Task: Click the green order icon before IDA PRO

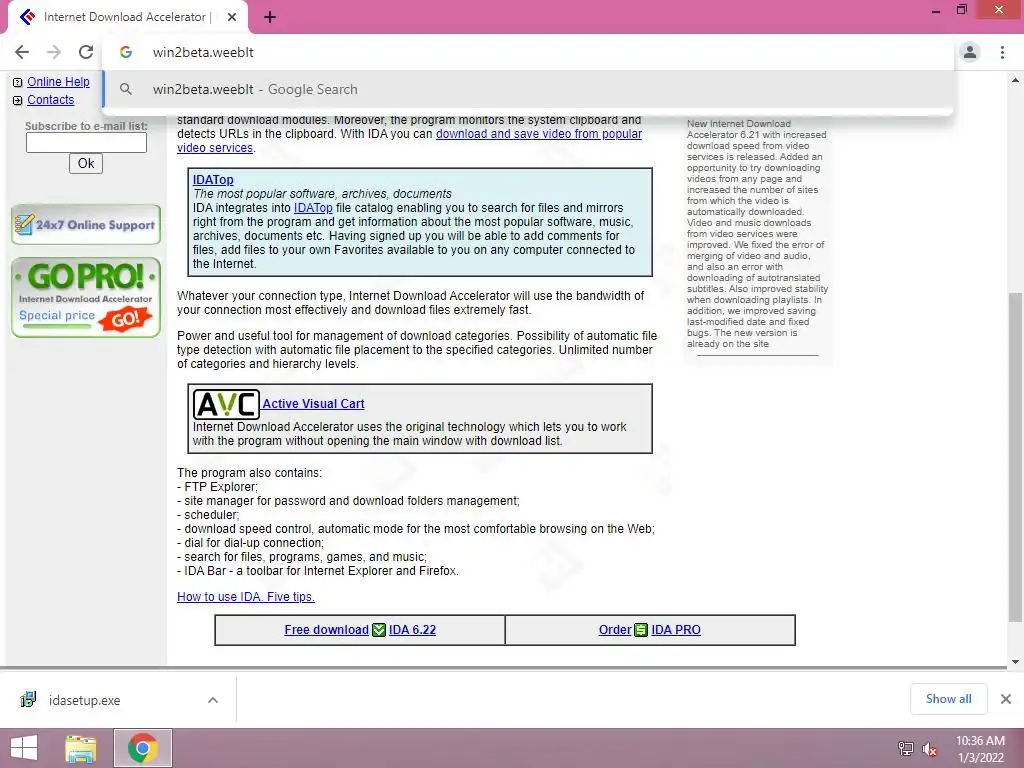Action: tap(641, 630)
